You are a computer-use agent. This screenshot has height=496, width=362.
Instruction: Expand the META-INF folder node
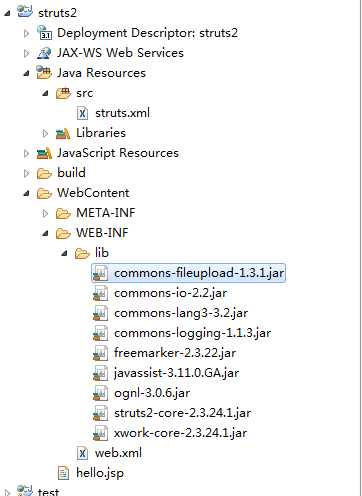click(45, 213)
